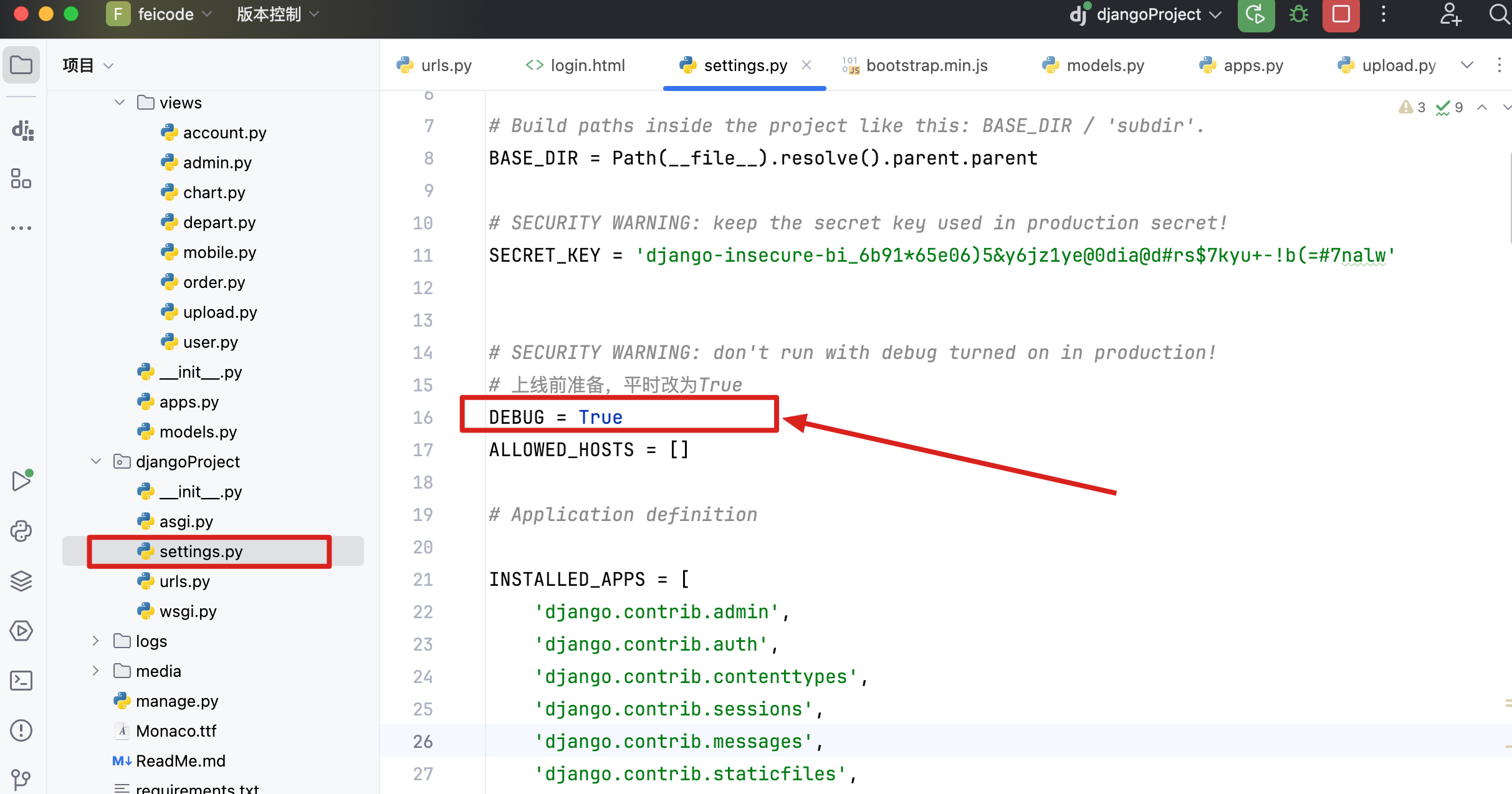Open manage.py in project tree

[x=177, y=701]
